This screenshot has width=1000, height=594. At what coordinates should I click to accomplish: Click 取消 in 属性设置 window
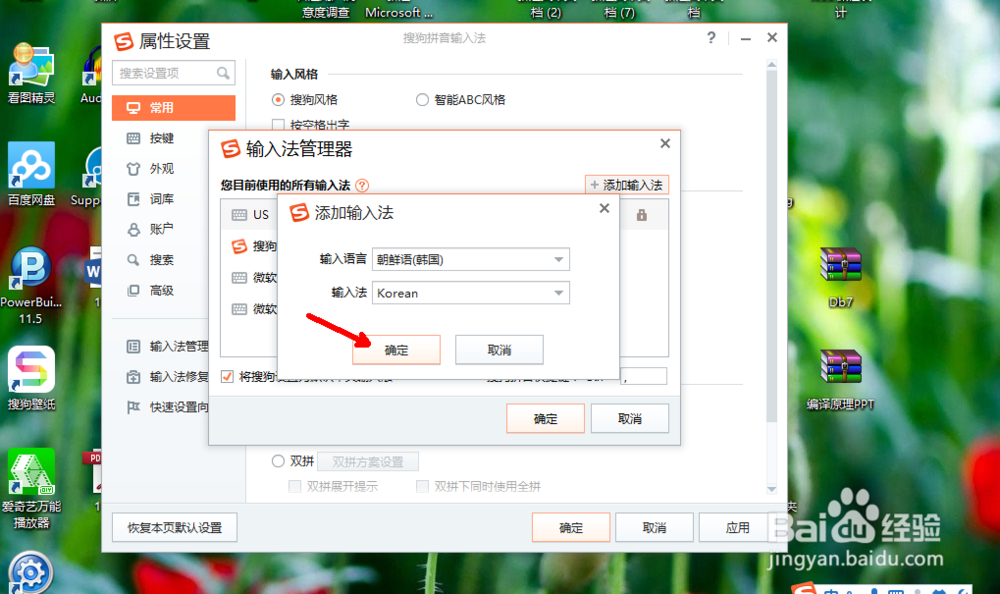(x=654, y=527)
